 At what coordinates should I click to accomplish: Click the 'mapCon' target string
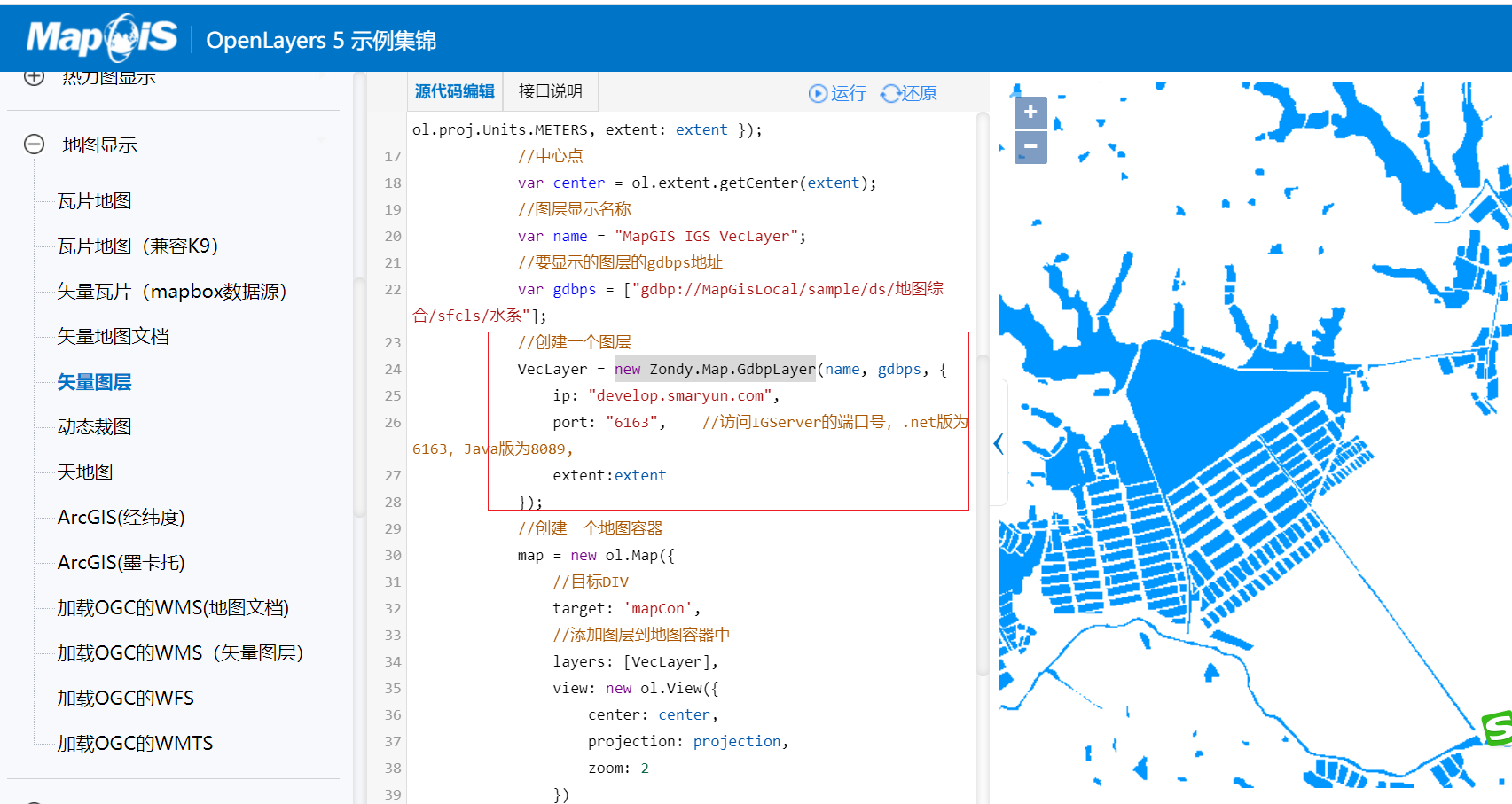(658, 608)
